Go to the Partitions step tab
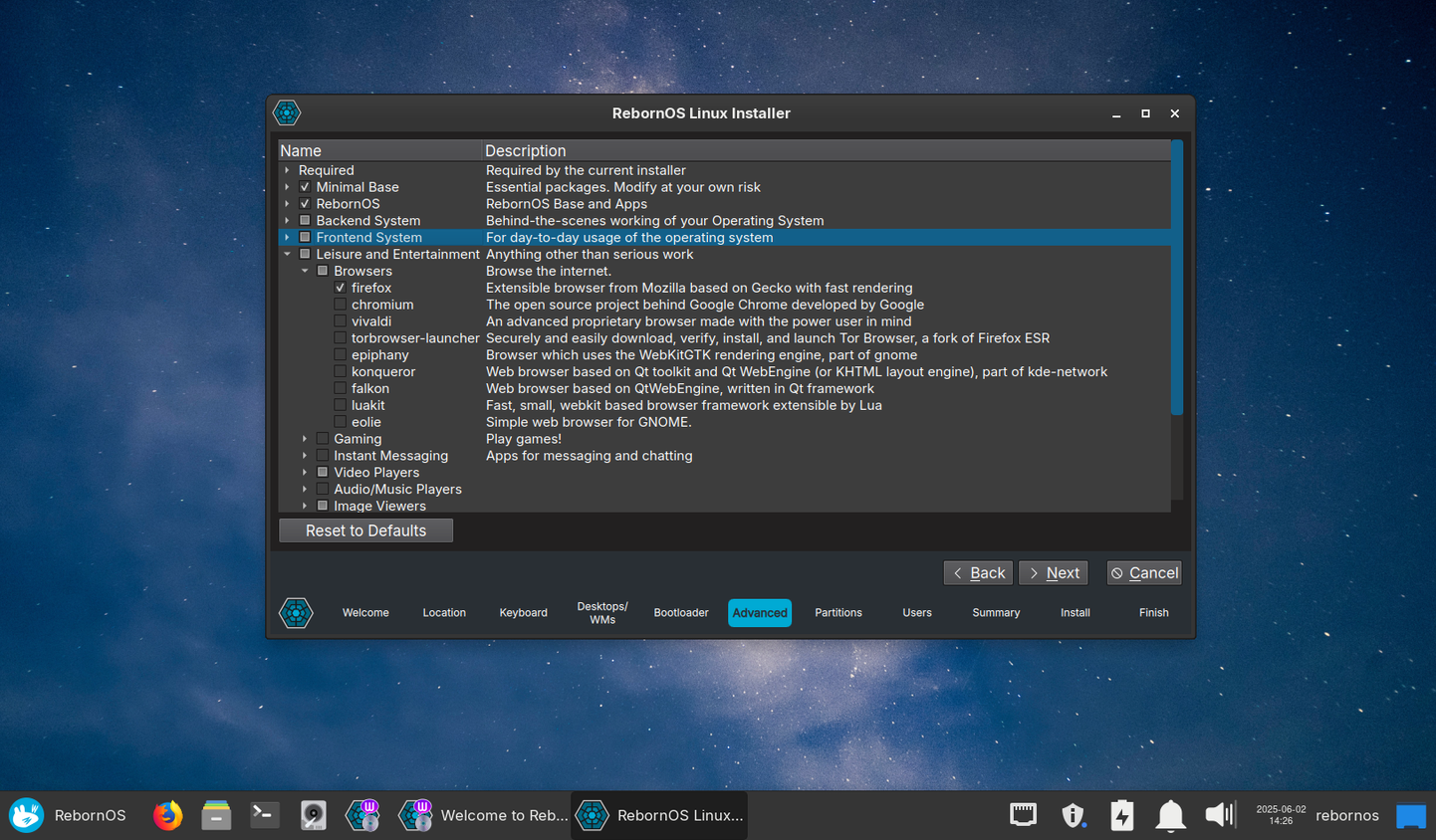The image size is (1436, 840). pos(838,613)
